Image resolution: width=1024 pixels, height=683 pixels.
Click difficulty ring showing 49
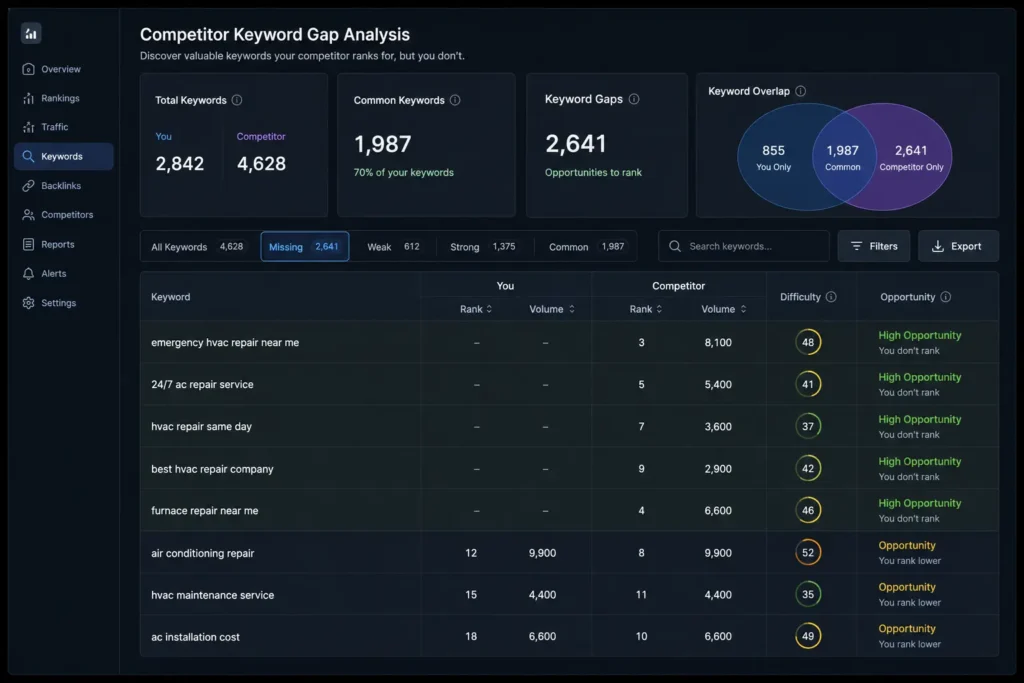click(808, 637)
